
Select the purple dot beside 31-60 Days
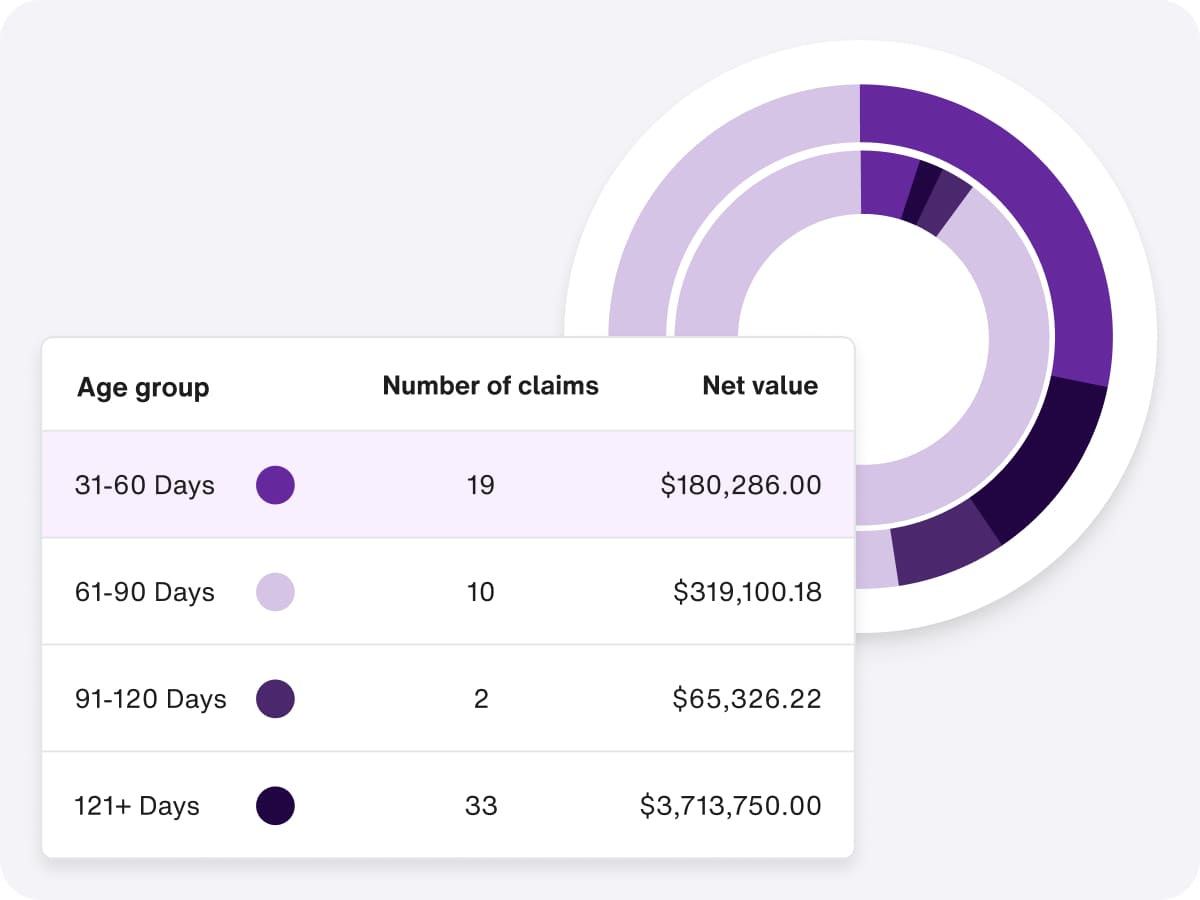276,485
